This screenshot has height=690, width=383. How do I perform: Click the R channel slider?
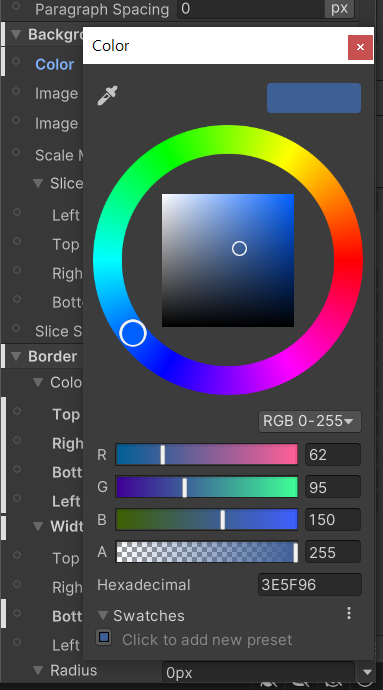click(206, 455)
